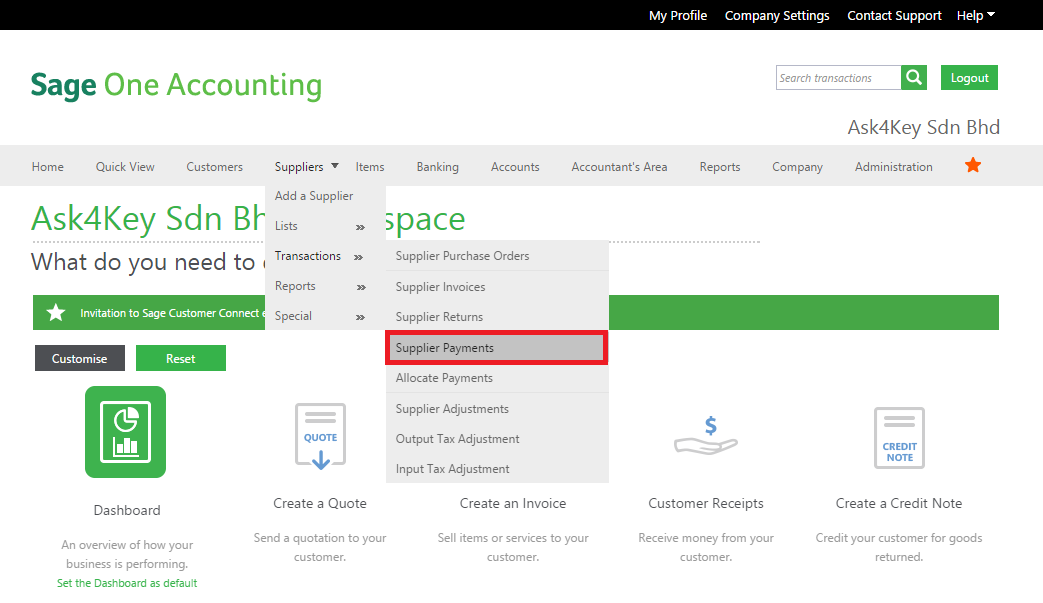Click the Create a Quote document icon

(x=321, y=437)
